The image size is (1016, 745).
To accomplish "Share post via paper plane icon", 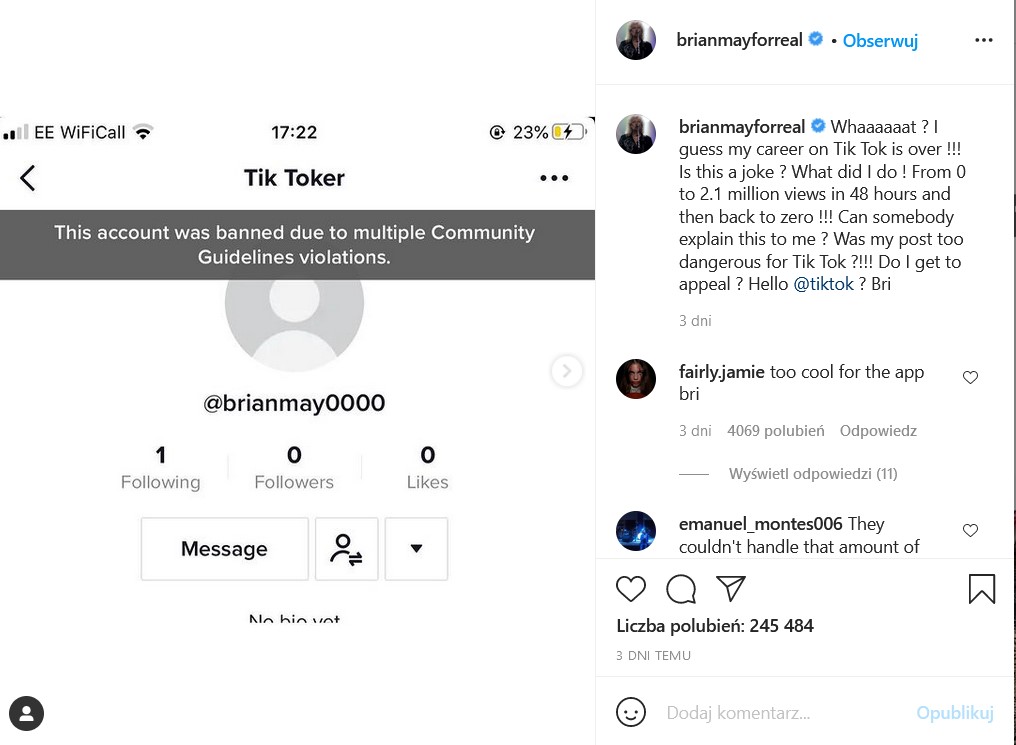I will tap(731, 588).
